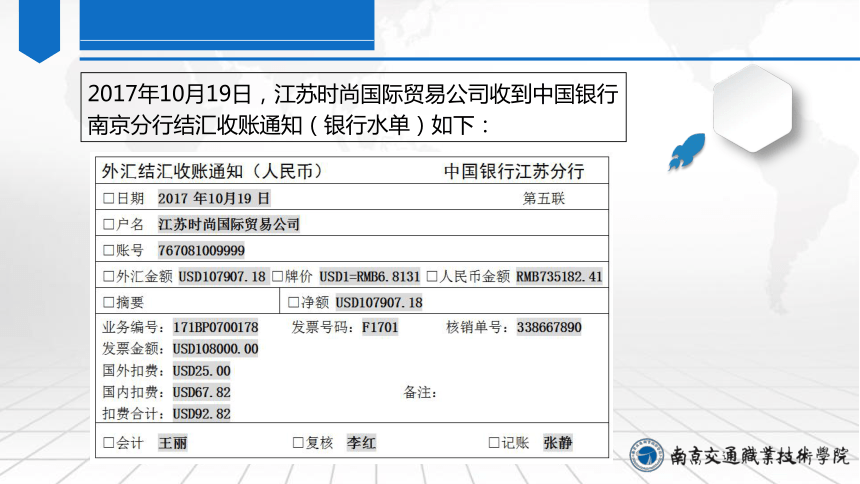Select business number 171BP0700178

point(216,328)
